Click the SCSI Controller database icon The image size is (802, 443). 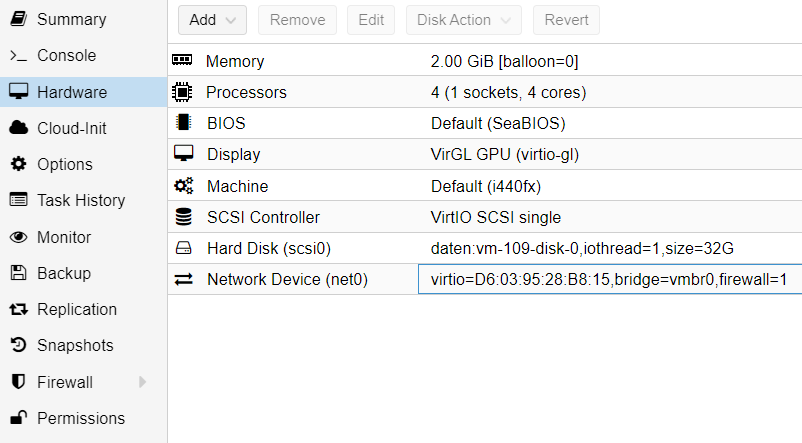[182, 217]
